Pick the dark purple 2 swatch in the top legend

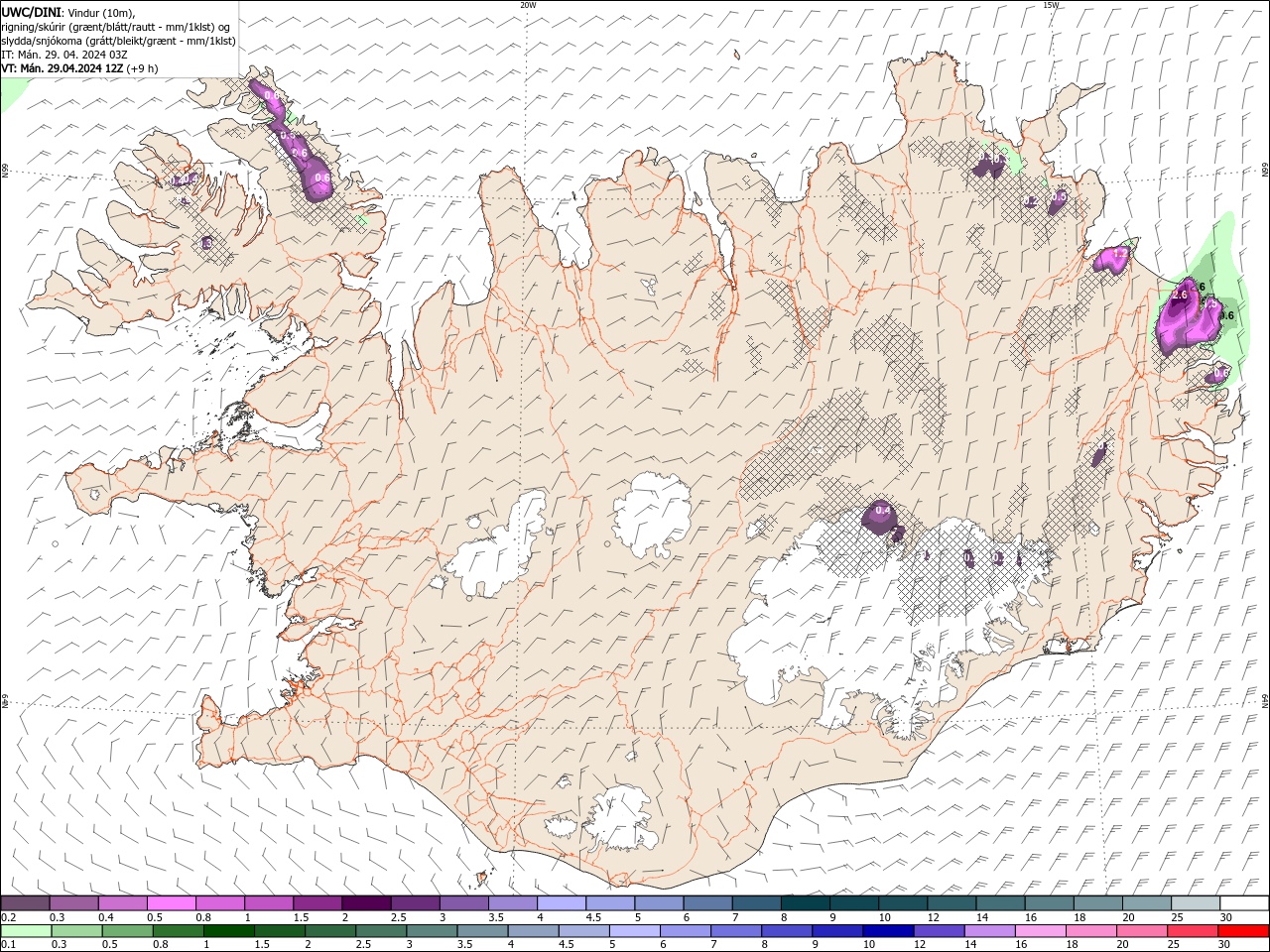(x=365, y=903)
